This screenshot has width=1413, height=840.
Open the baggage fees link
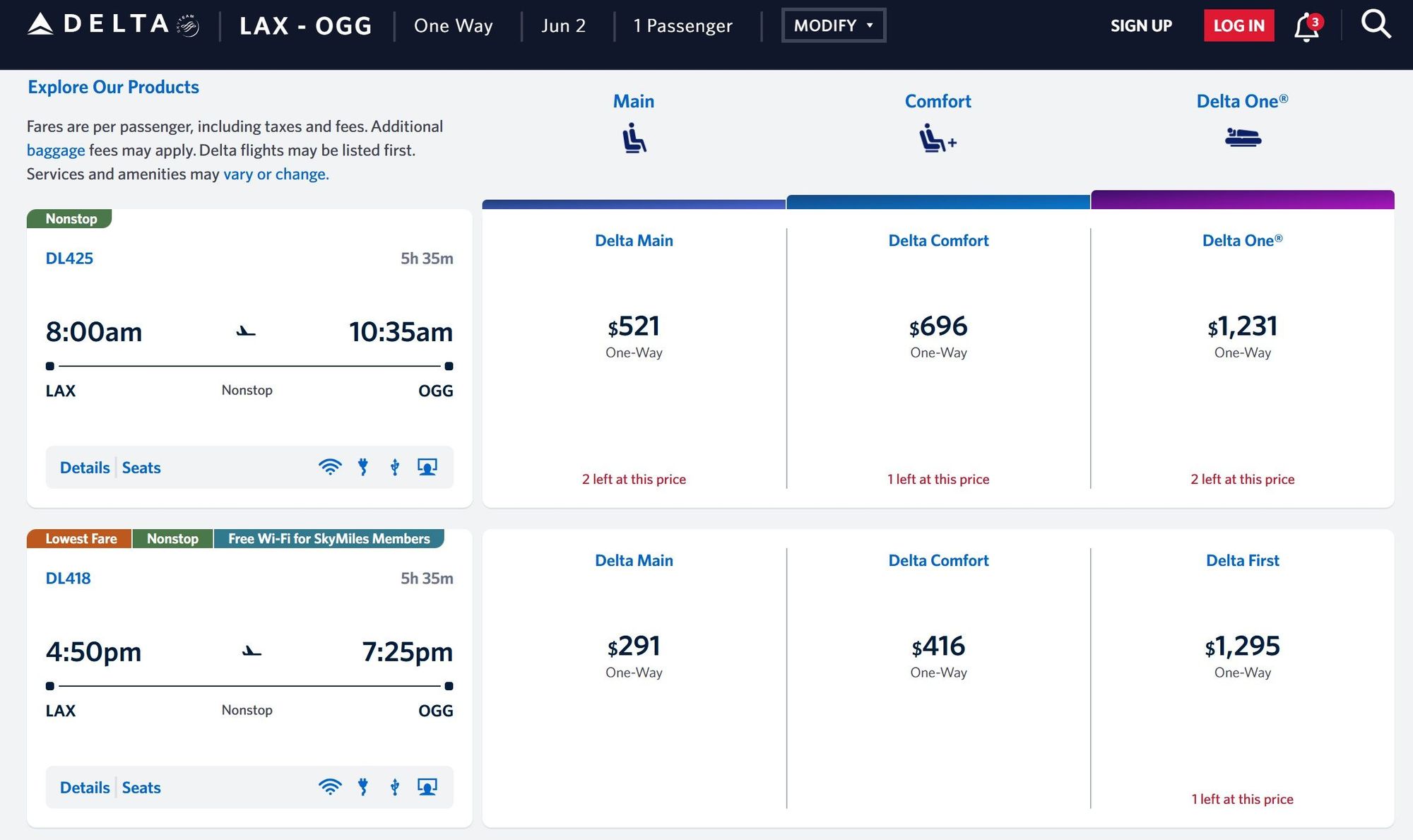coord(56,150)
